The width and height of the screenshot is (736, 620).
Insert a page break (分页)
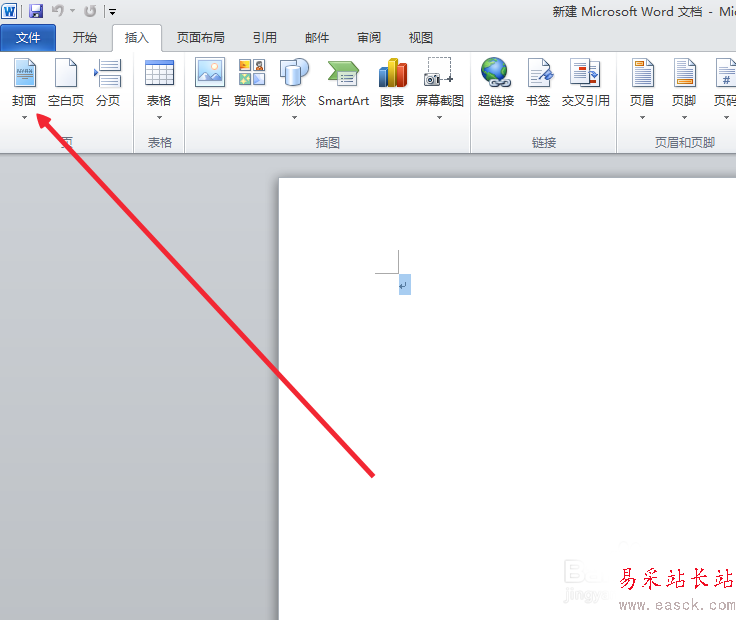pyautogui.click(x=108, y=84)
